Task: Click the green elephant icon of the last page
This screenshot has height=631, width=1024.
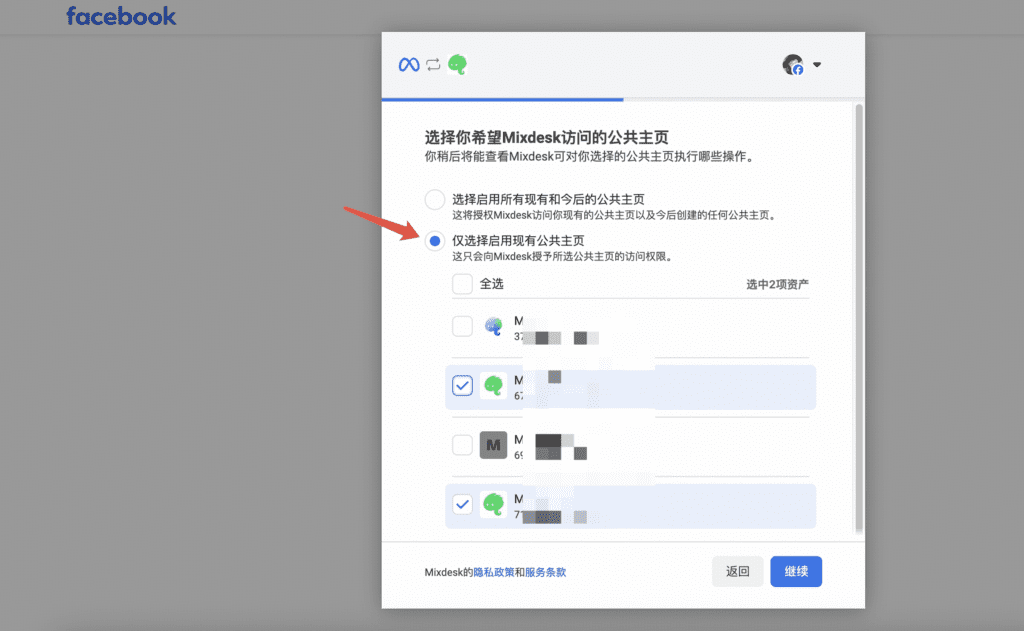Action: [493, 505]
